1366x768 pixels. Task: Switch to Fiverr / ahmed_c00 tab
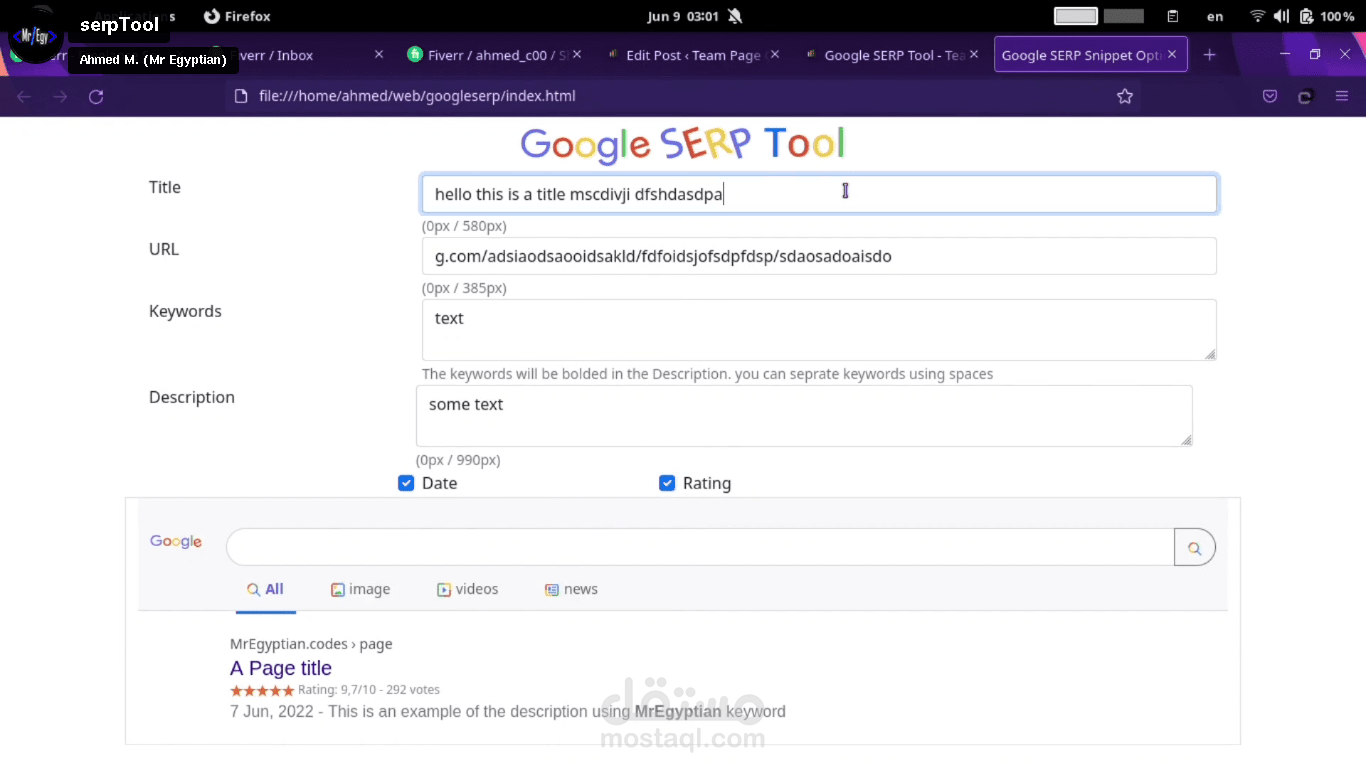click(x=495, y=55)
